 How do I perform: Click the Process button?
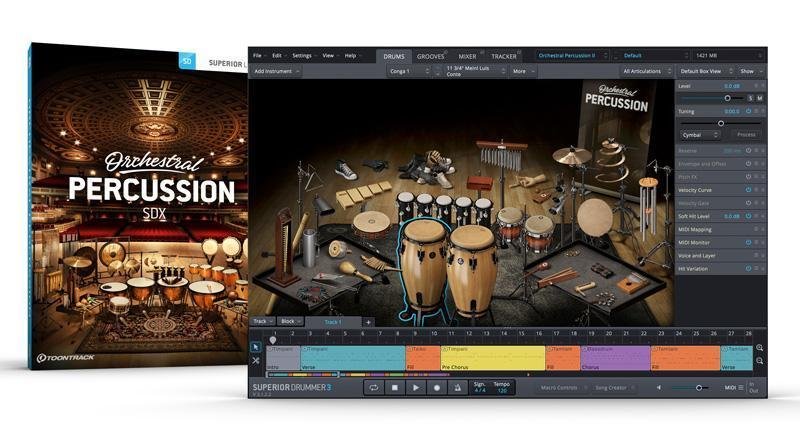point(746,134)
